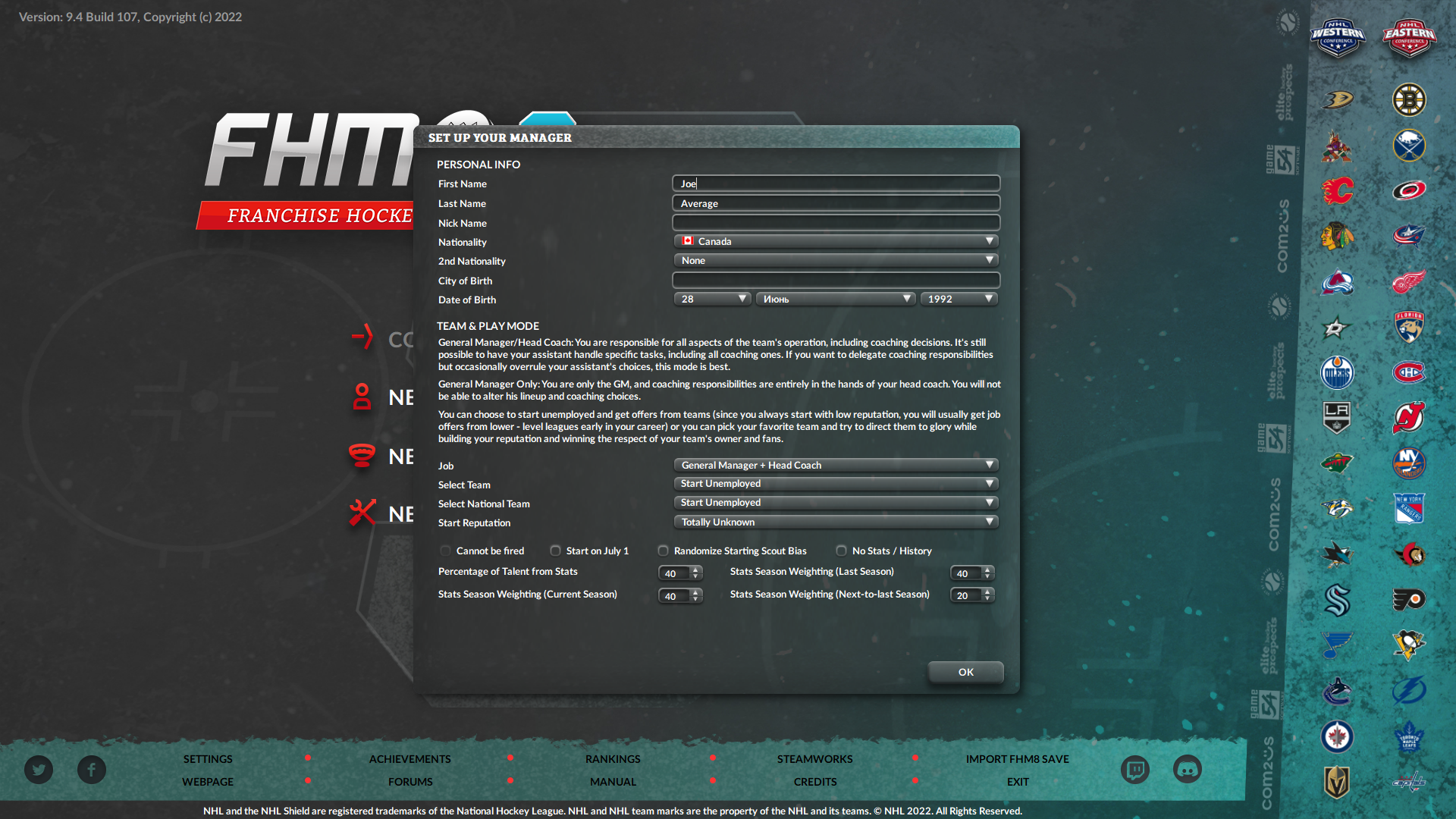Choose the Philadelphia Flyers logo
Viewport: 1456px width, 819px height.
pyautogui.click(x=1409, y=600)
